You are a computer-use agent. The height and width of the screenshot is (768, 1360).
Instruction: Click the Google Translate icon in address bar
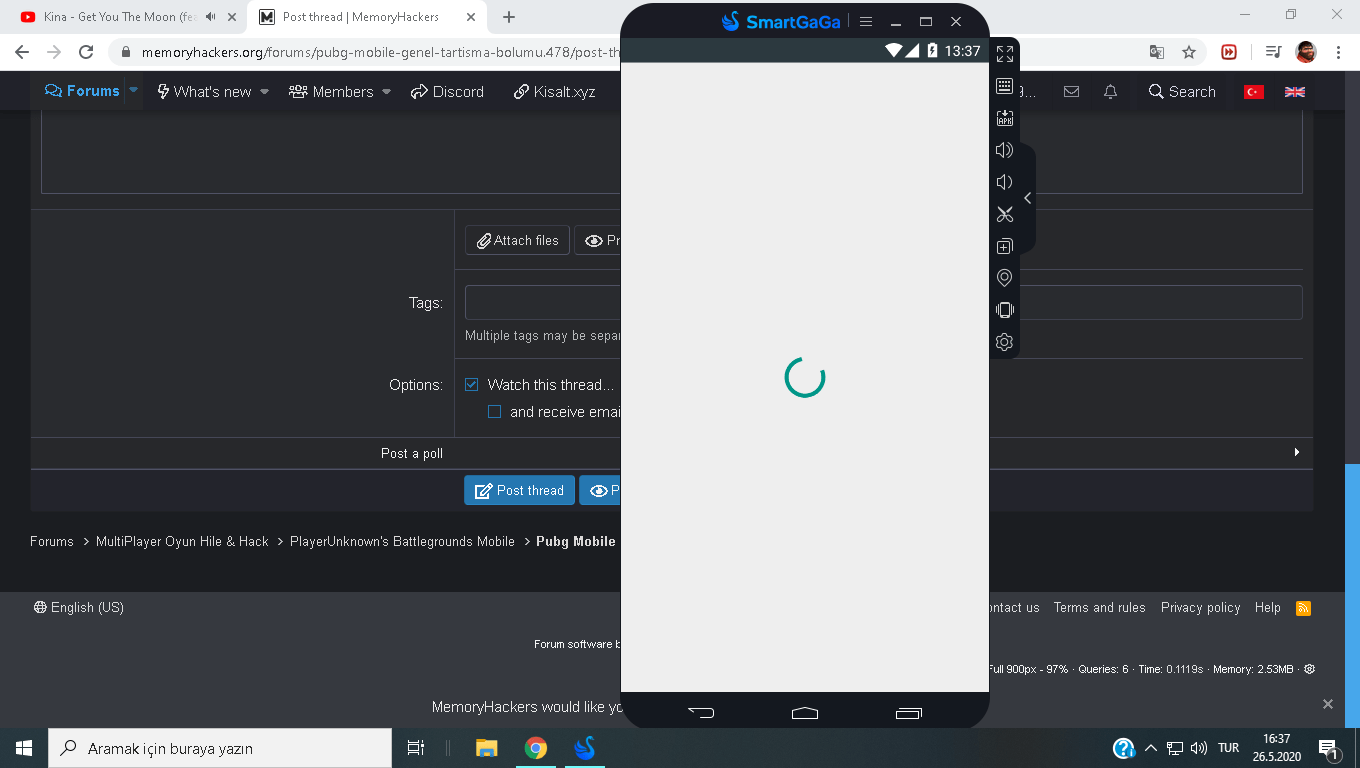coord(1157,52)
